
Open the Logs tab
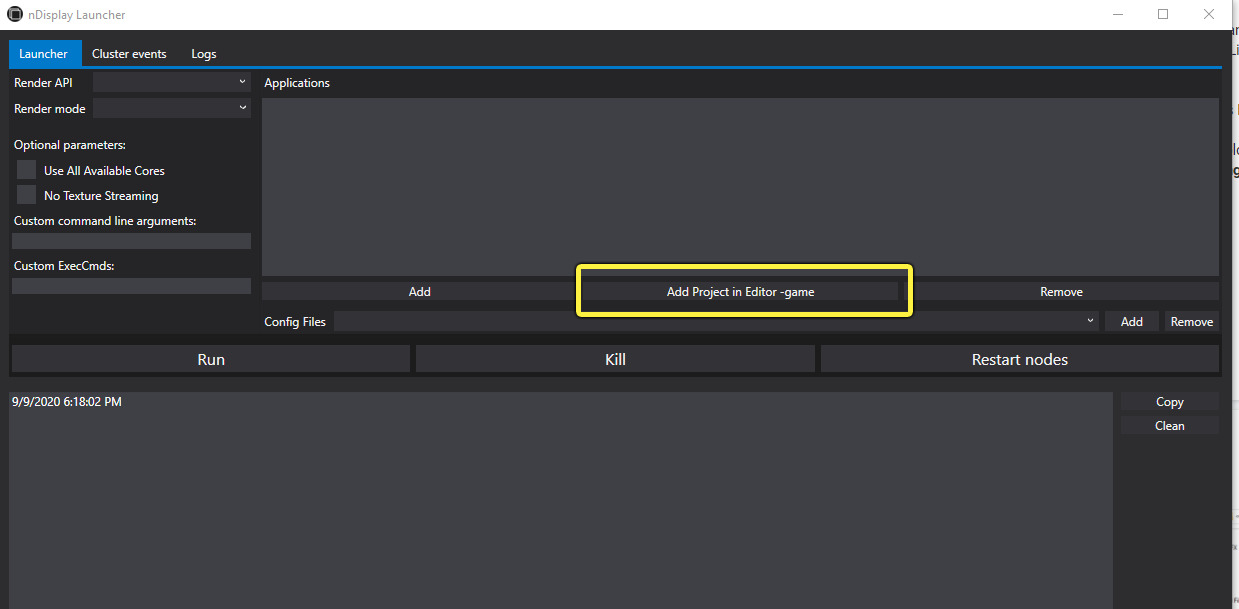(x=203, y=53)
